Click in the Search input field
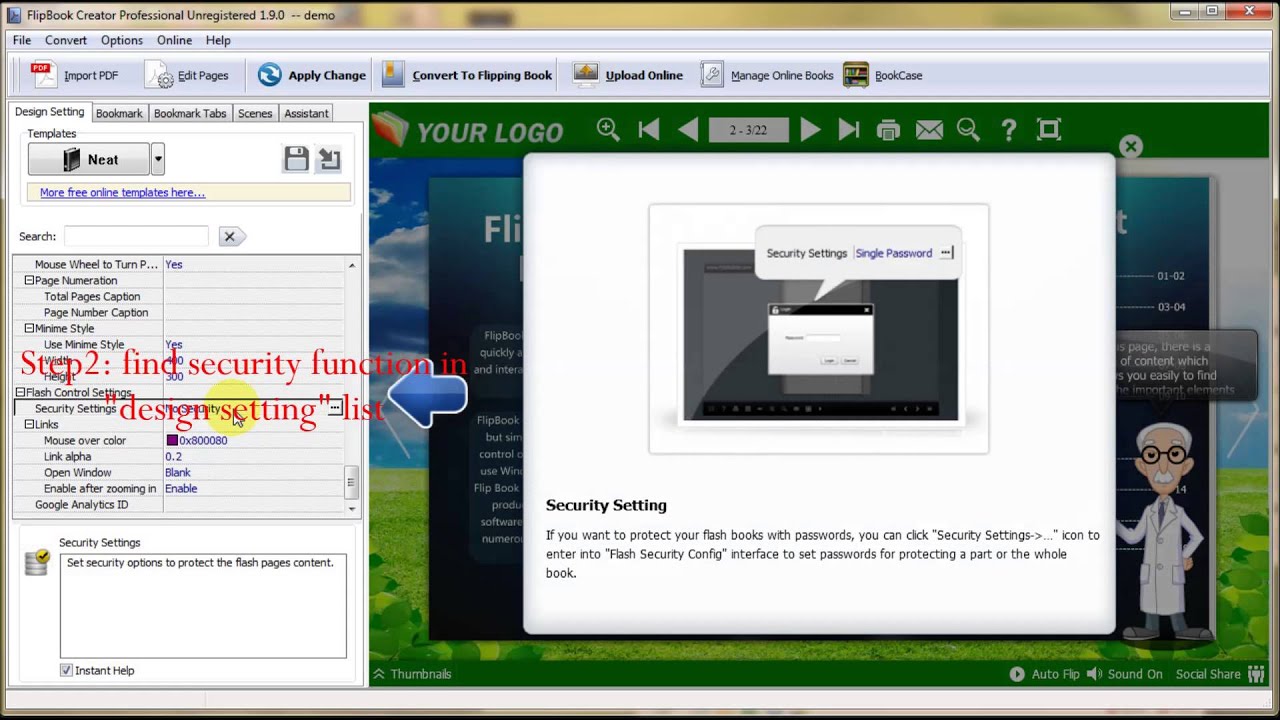Screen dimensions: 1280x720 tap(137, 236)
